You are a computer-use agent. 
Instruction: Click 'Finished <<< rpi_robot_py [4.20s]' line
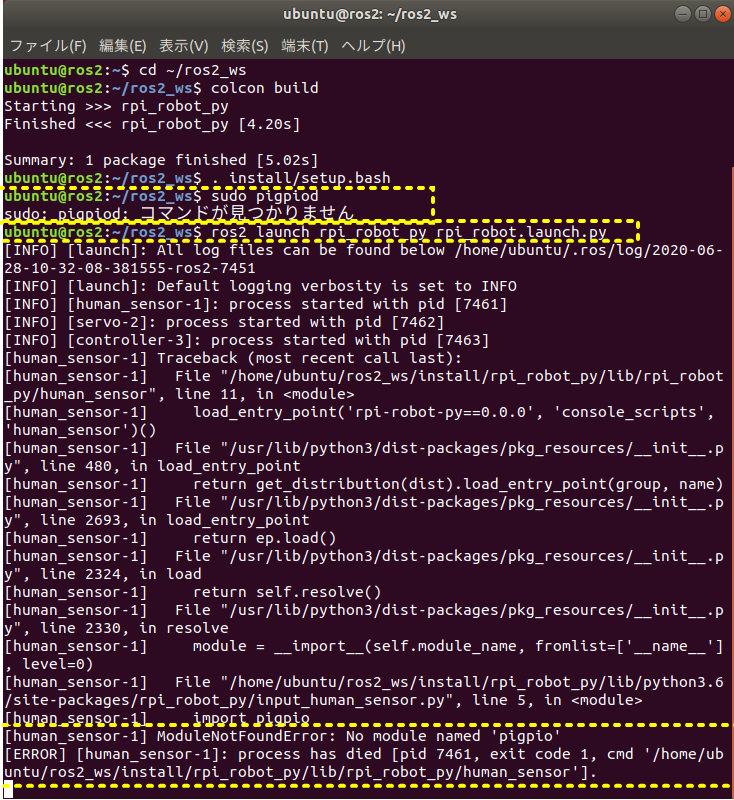(x=152, y=124)
